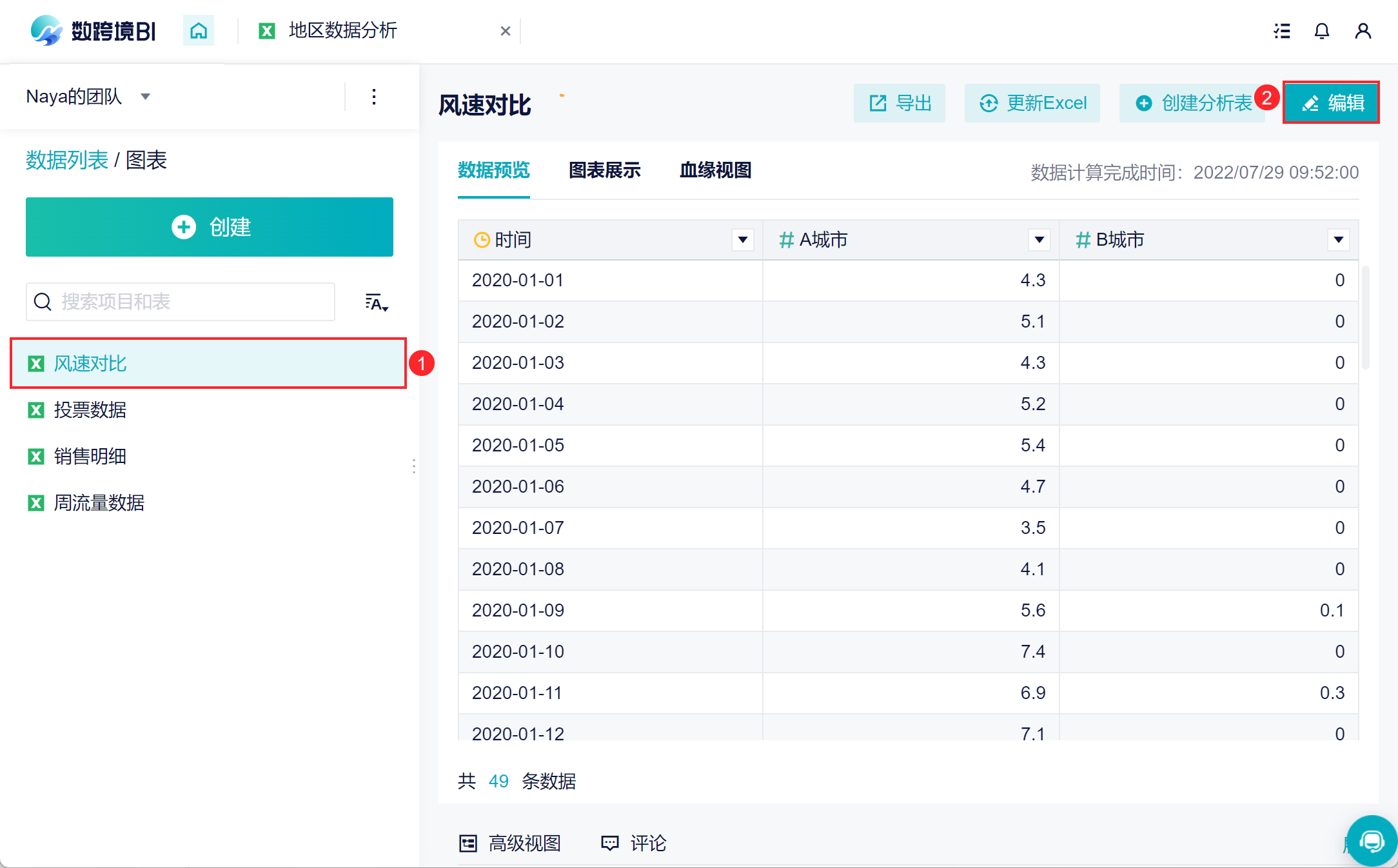
Task: Open the customer support chat bubble
Action: [x=1372, y=840]
